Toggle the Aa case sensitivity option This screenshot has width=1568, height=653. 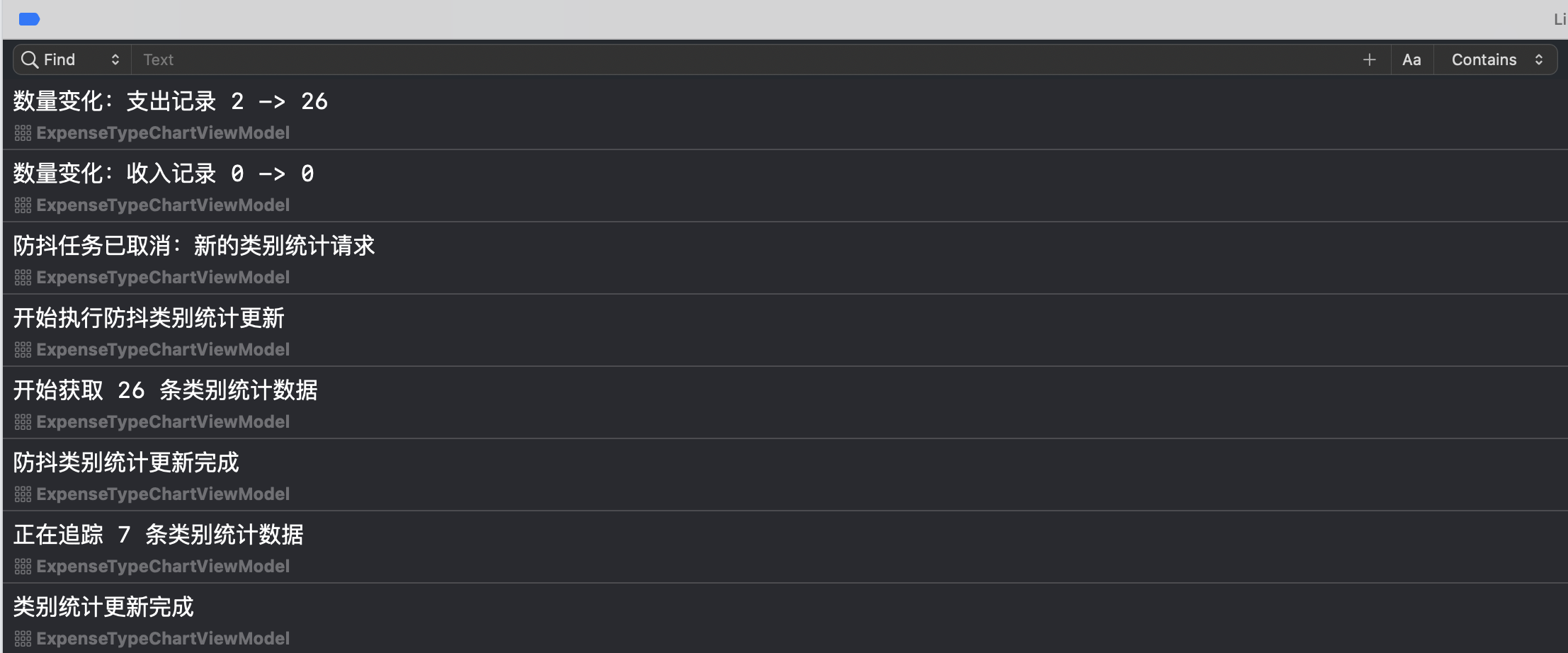1411,59
